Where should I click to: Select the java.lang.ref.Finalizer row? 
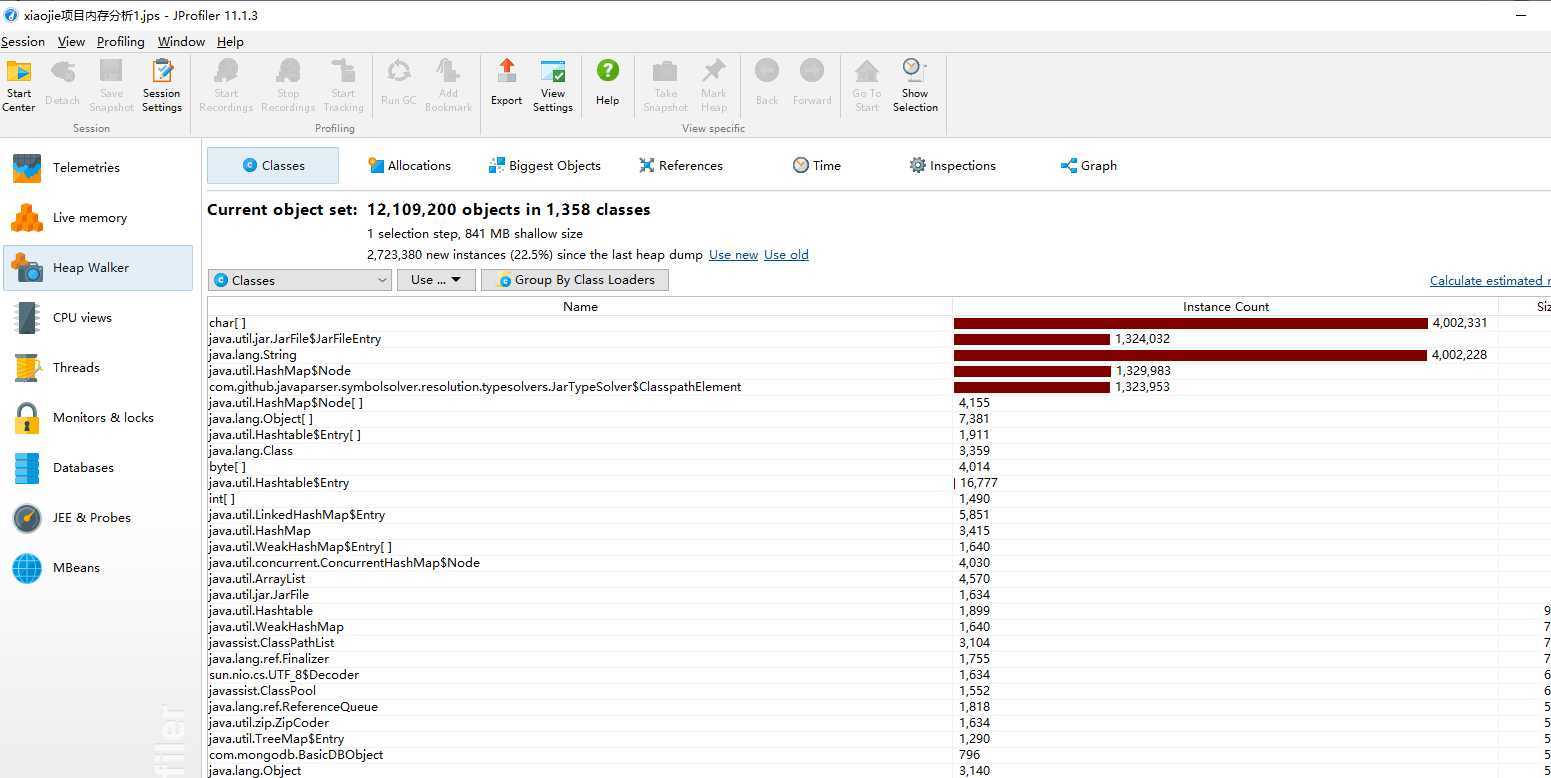pyautogui.click(x=879, y=659)
